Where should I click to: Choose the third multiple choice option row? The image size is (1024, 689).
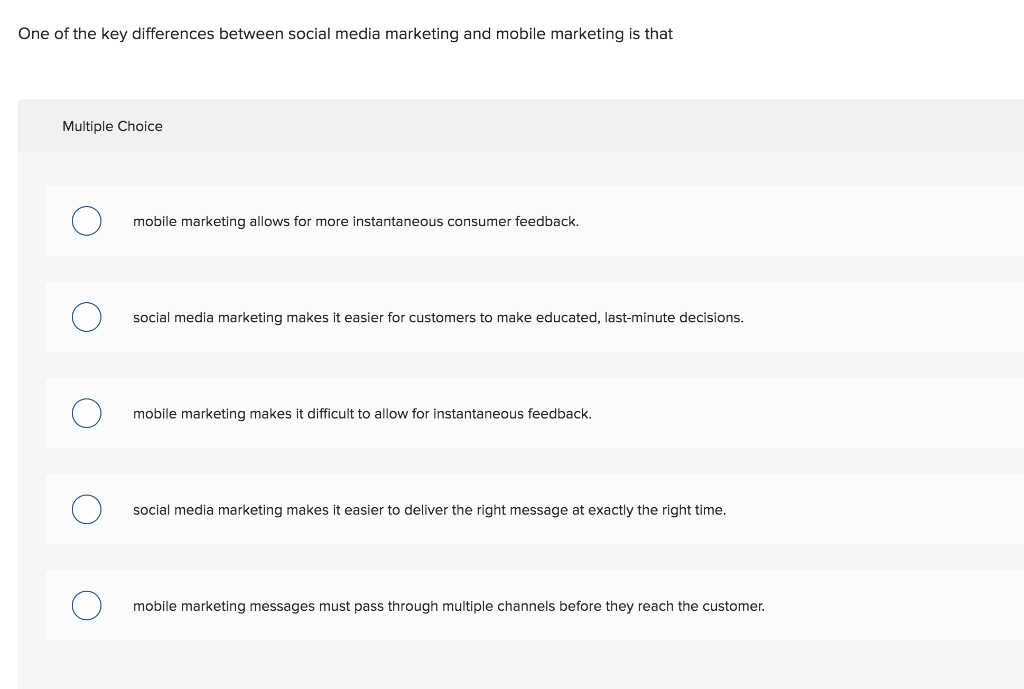(500, 412)
